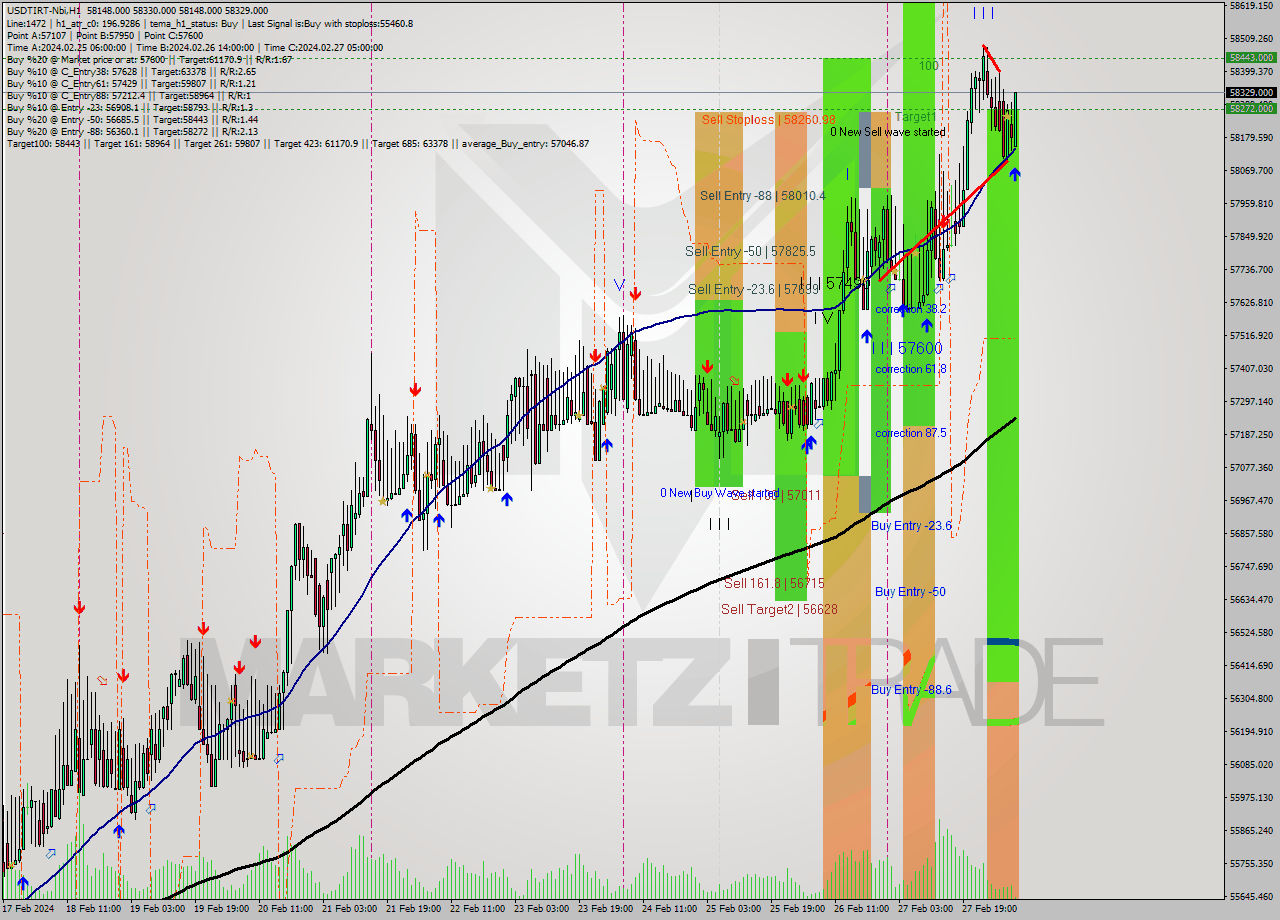
Task: Click the green 58443.000 price tag
Action: click(1251, 58)
